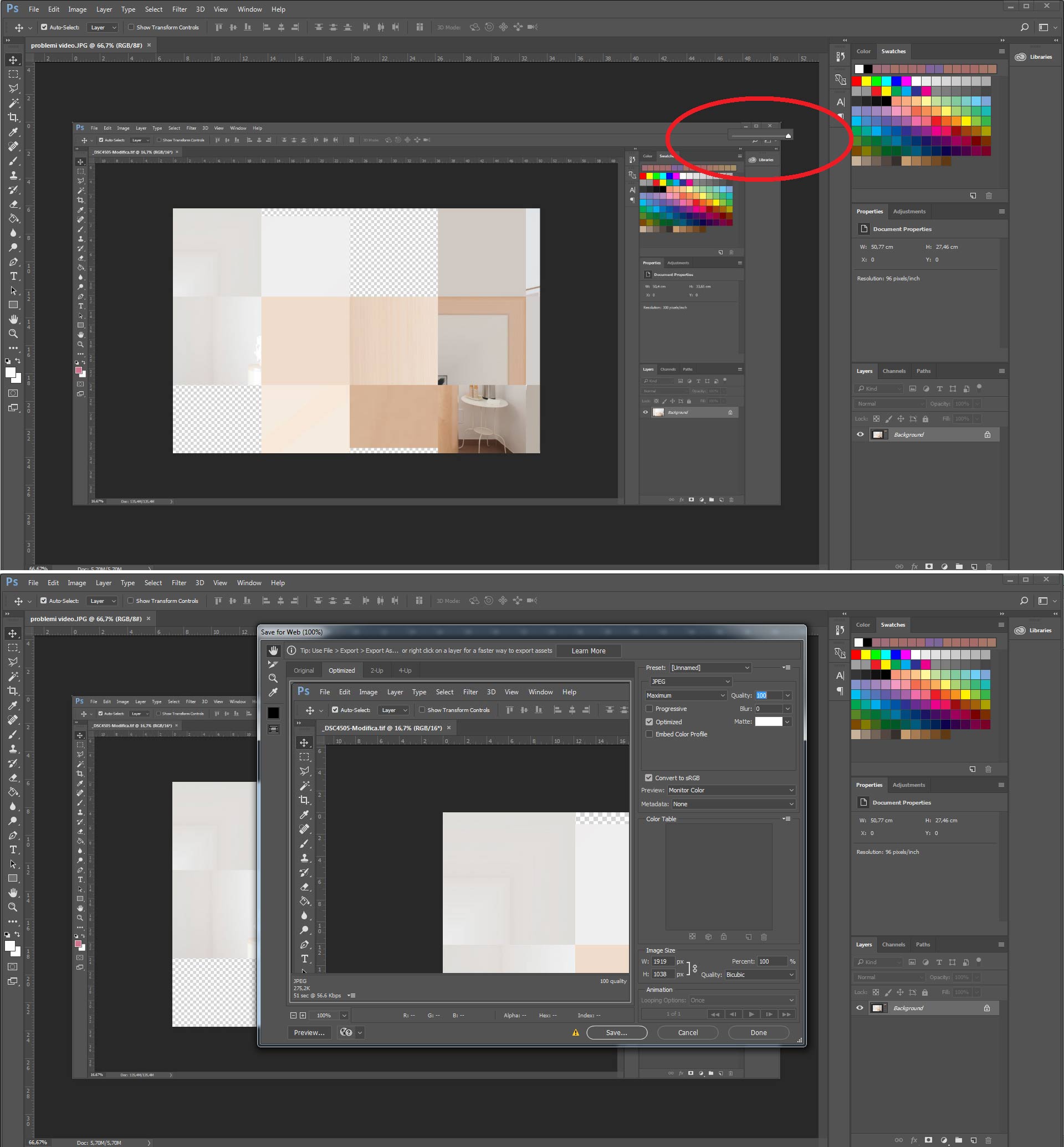This screenshot has height=1147, width=1064.
Task: Select the Hand tool in Save for Web dialog
Action: pos(274,651)
